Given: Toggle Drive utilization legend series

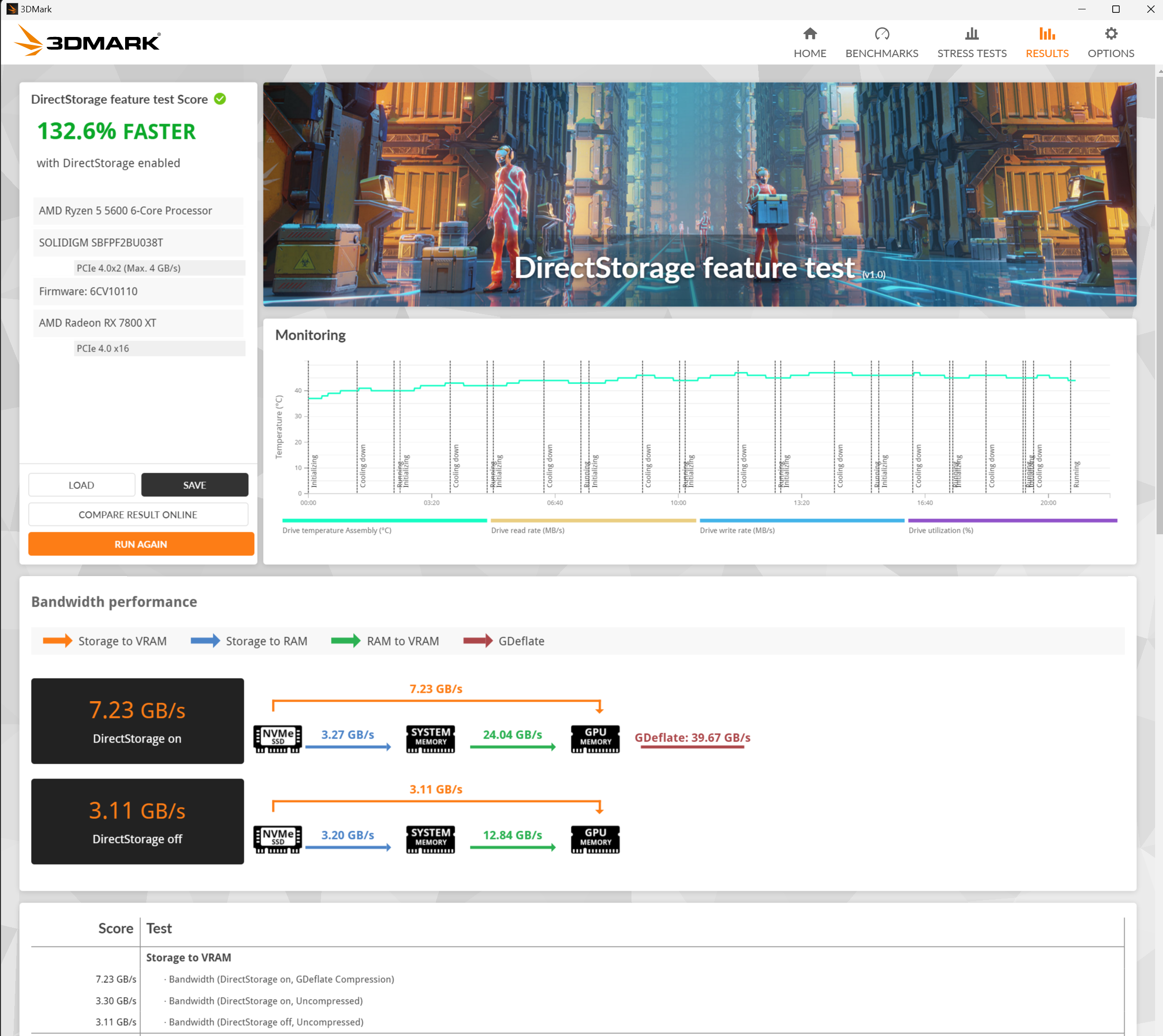Looking at the screenshot, I should [x=940, y=530].
